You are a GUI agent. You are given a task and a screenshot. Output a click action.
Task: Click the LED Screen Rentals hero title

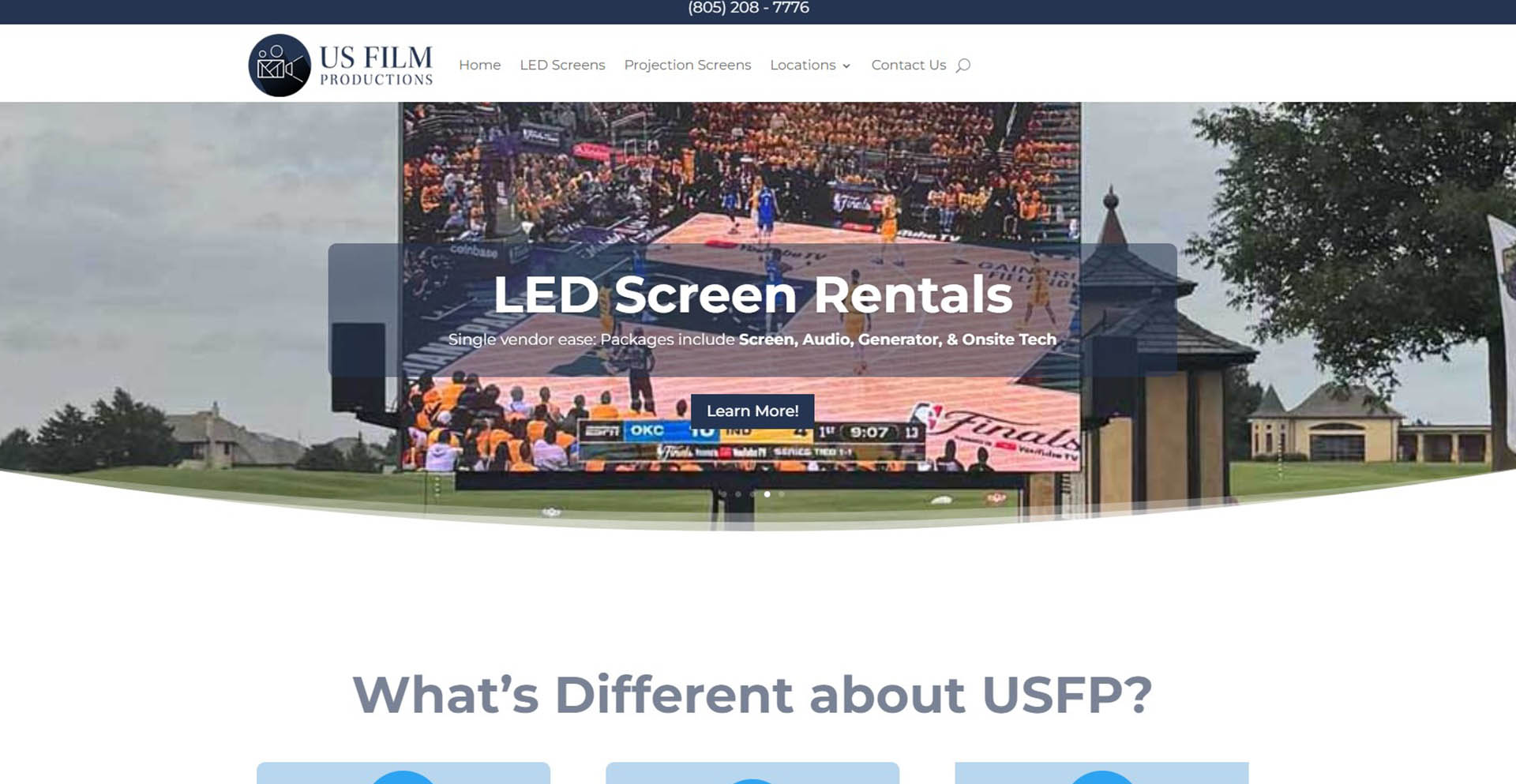click(752, 294)
